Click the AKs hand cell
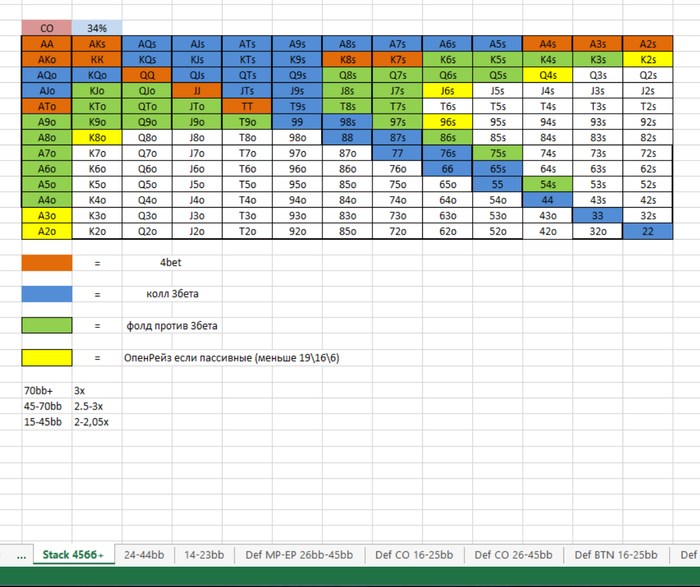Viewport: 700px width, 587px height. tap(97, 44)
